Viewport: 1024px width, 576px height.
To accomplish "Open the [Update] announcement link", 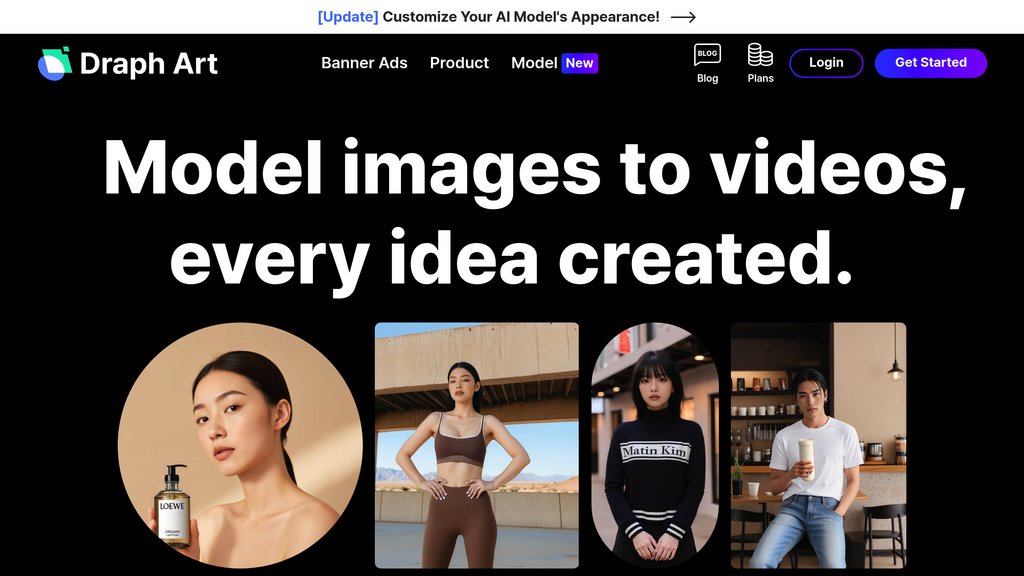I will (x=348, y=17).
